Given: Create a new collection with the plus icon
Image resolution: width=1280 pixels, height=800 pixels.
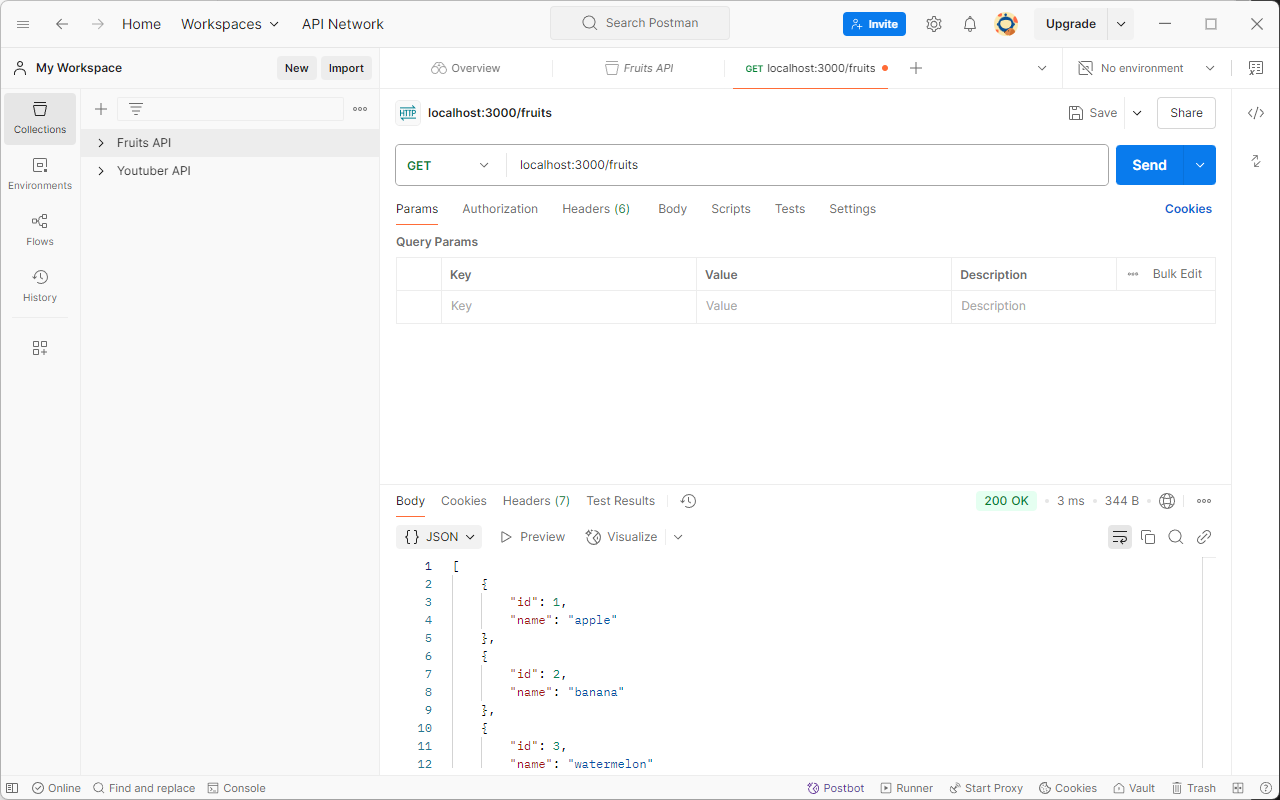Looking at the screenshot, I should (101, 109).
